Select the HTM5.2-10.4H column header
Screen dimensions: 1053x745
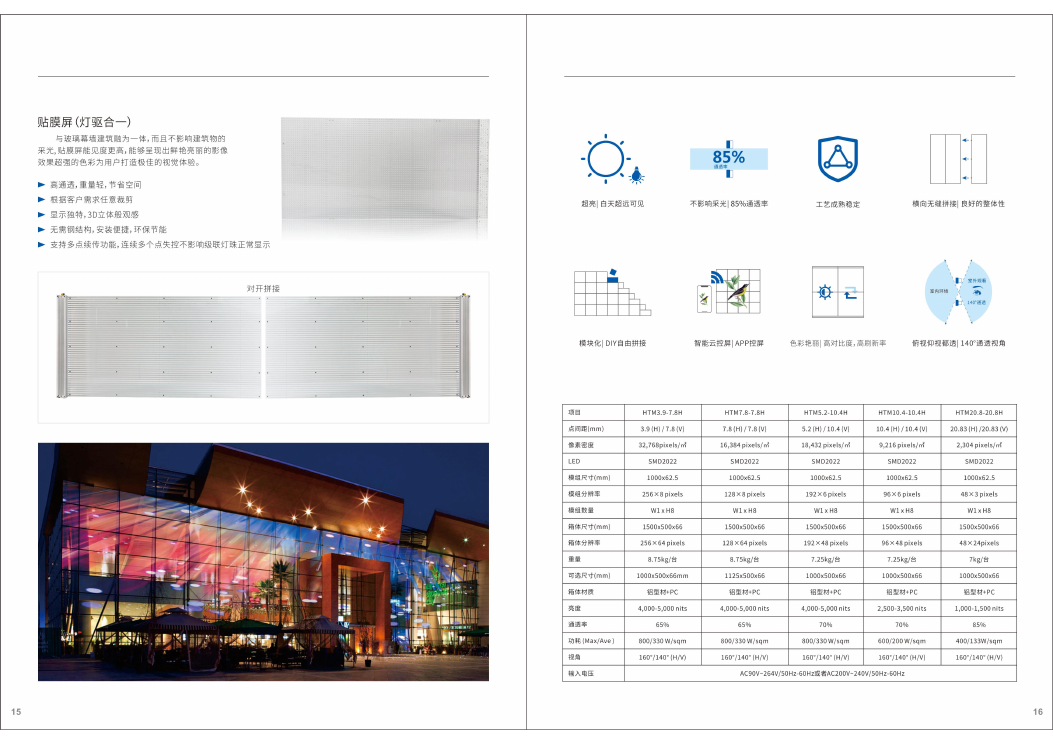tap(825, 412)
